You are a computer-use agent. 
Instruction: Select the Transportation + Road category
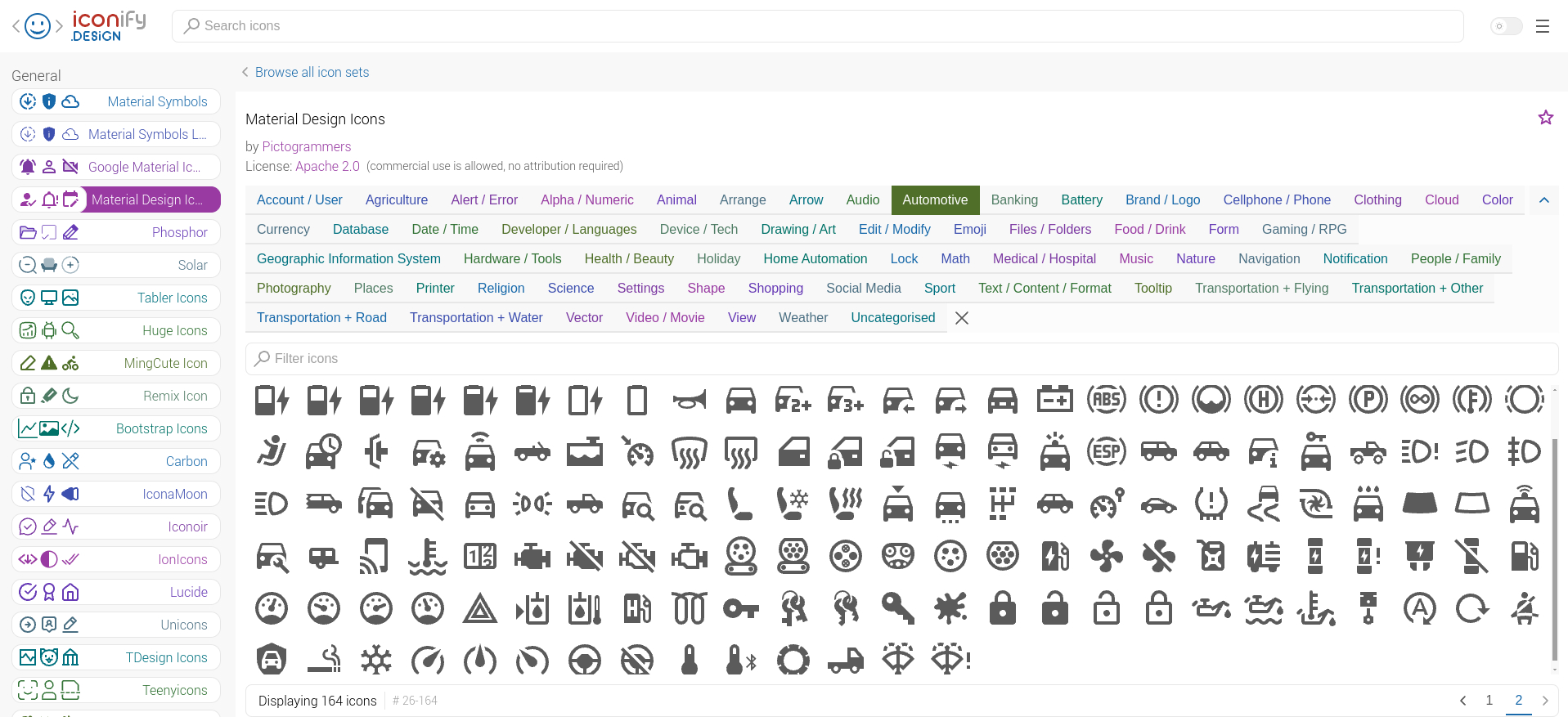321,318
